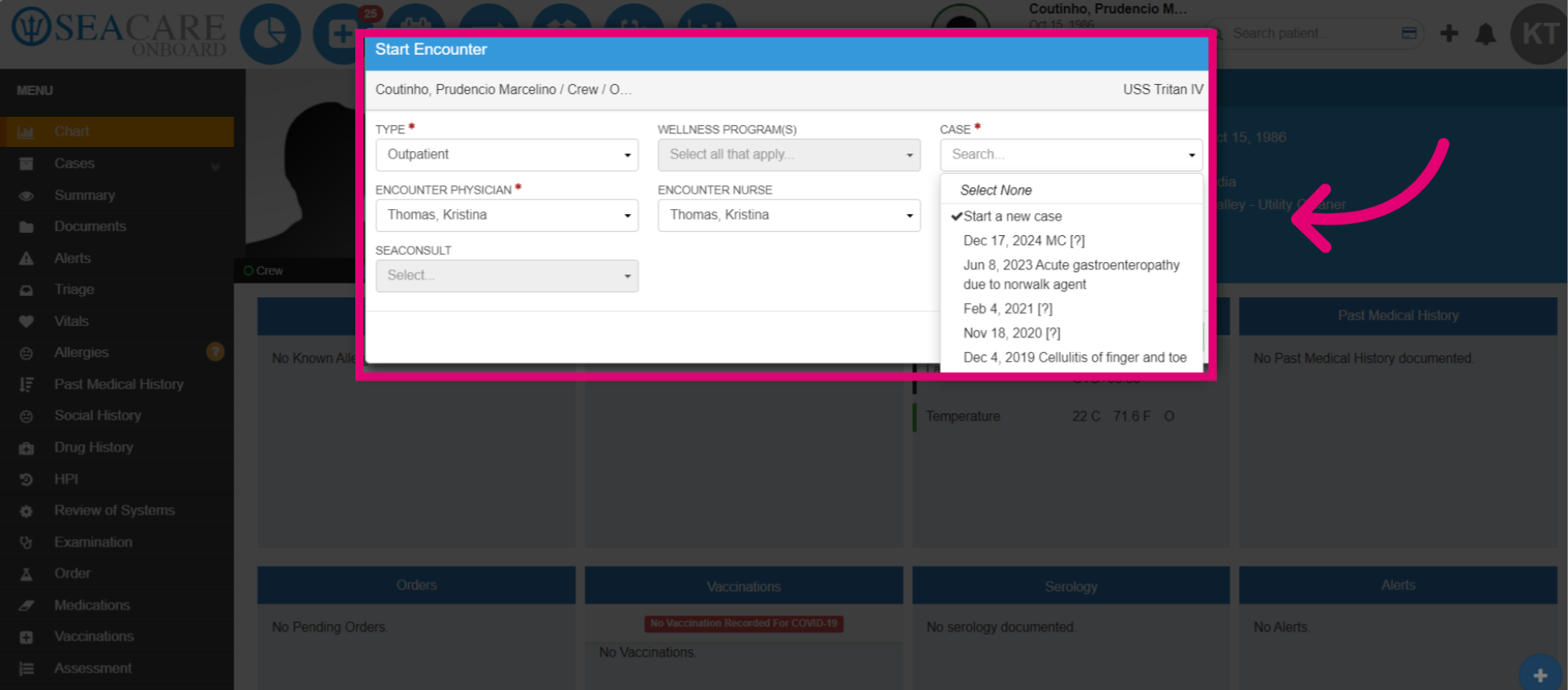Screen dimensions: 1568x690
Task: Select the Dec 17, 2024 MC case
Action: 1071,241
